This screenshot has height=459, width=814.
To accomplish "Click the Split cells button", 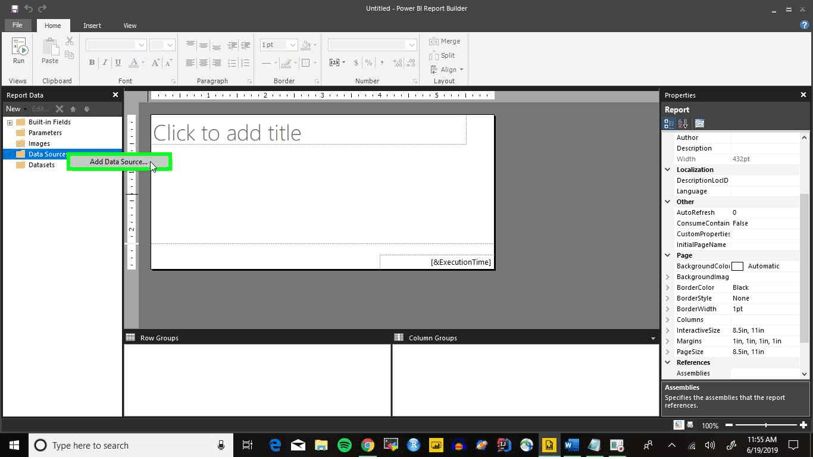I will (442, 55).
